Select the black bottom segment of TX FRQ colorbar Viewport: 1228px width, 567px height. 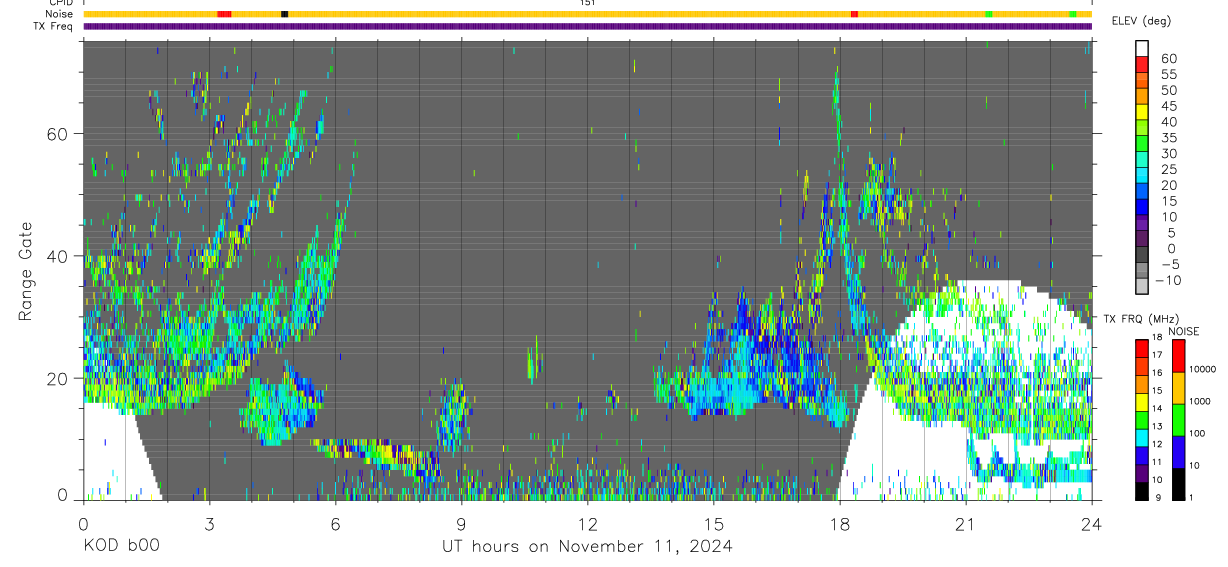click(1142, 492)
